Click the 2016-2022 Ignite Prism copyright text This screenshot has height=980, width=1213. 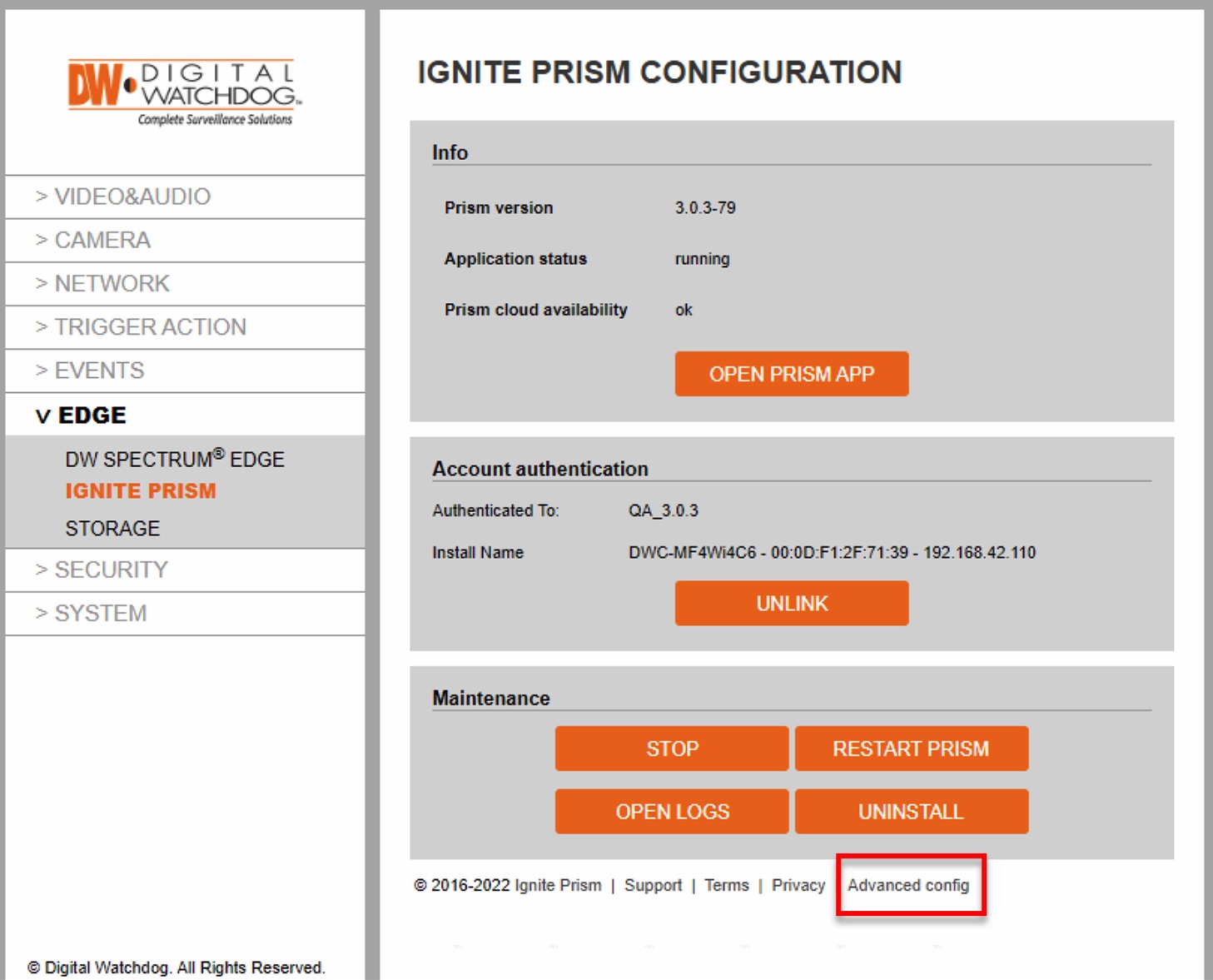(507, 885)
